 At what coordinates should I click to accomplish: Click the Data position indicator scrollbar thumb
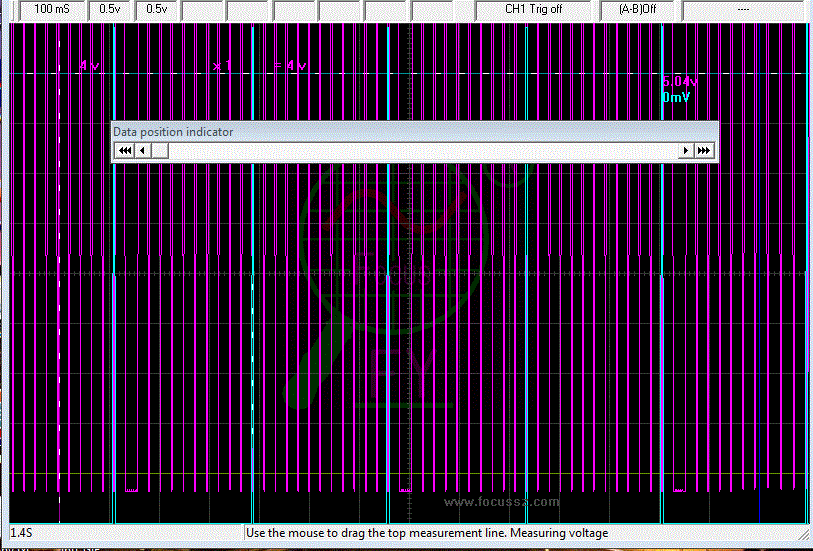[160, 150]
